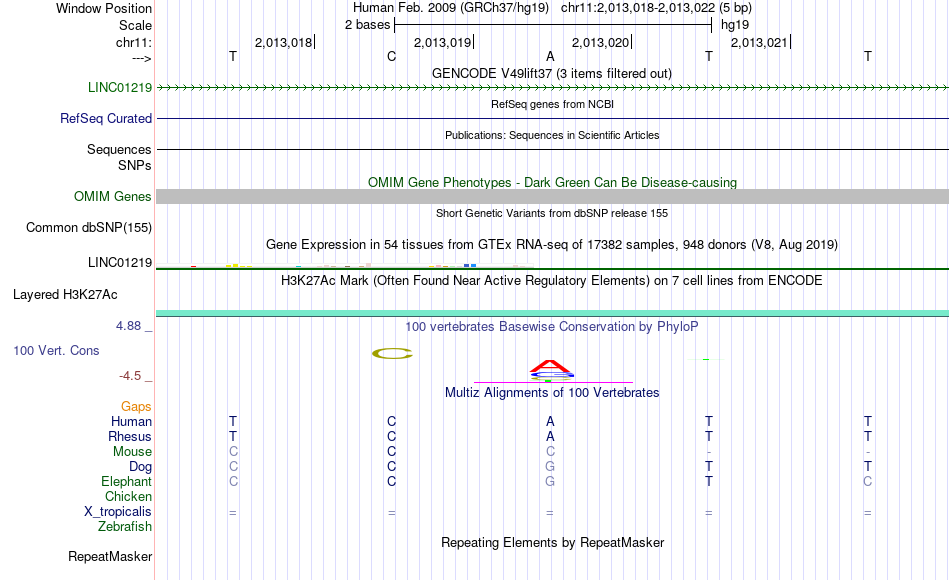Click the chr11: base position label
Screen dimensions: 950x580
(133, 42)
